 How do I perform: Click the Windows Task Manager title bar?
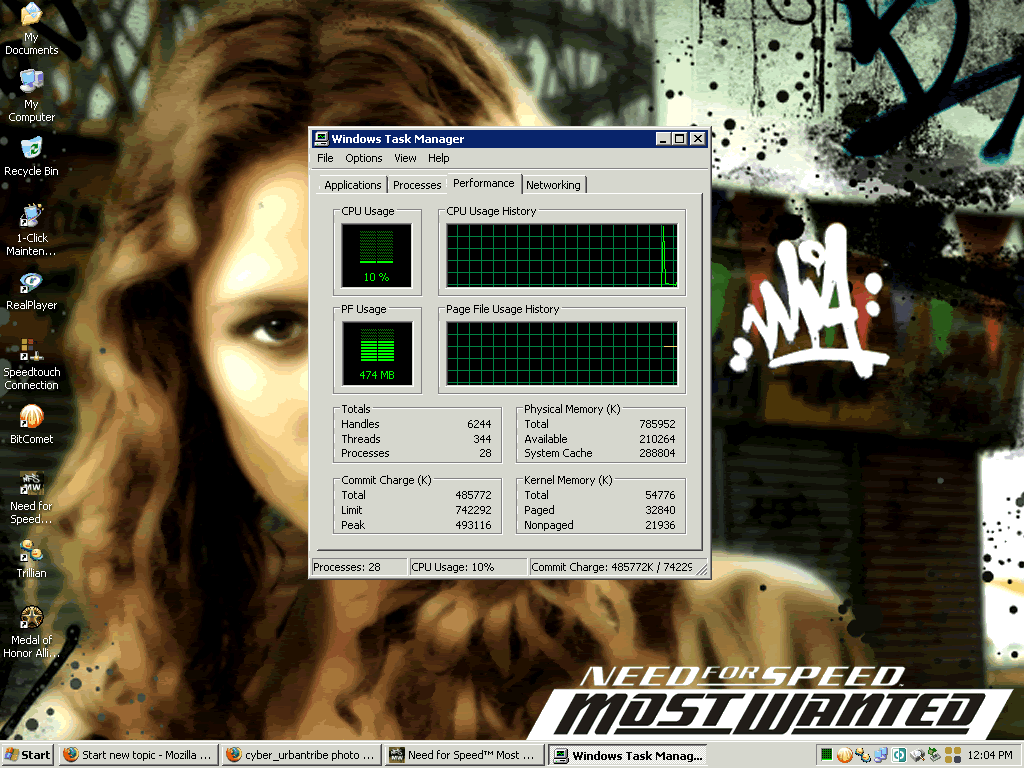[509, 138]
